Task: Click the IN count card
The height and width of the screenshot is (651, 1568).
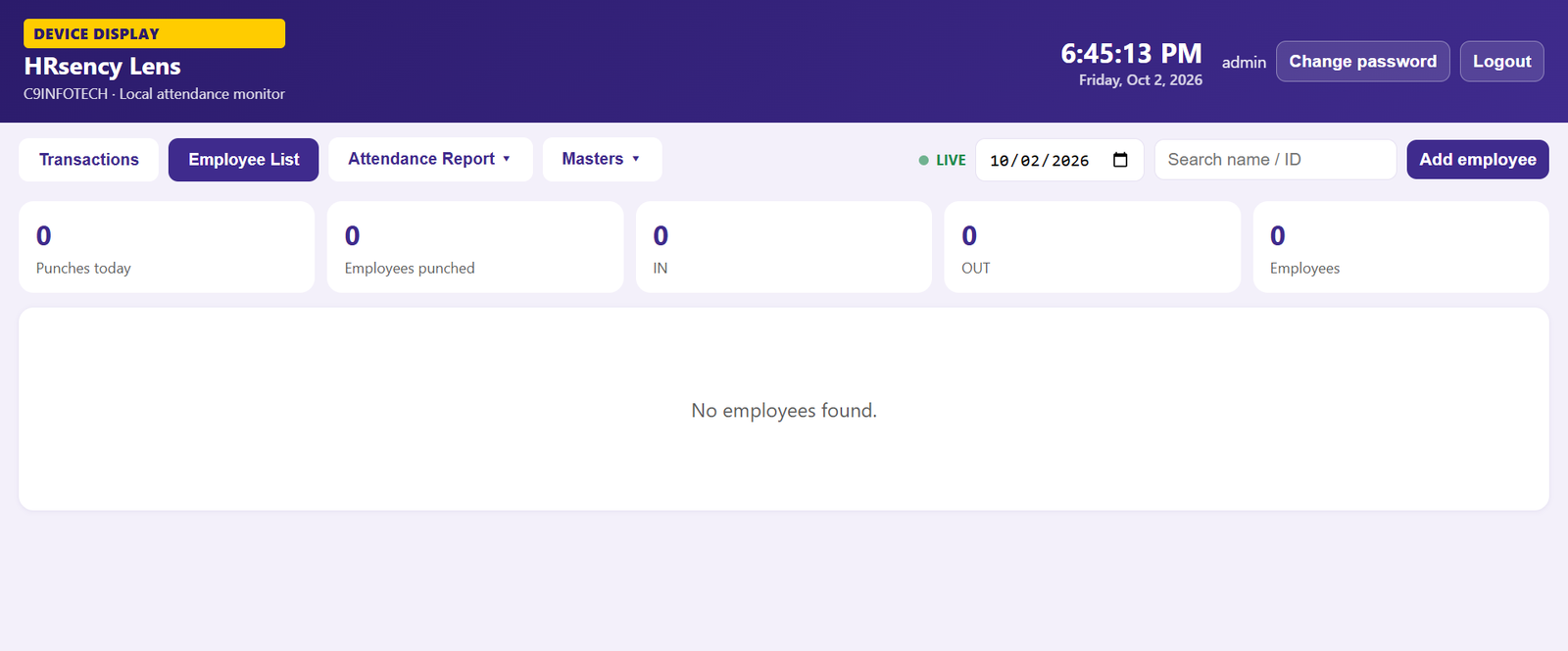Action: (784, 247)
